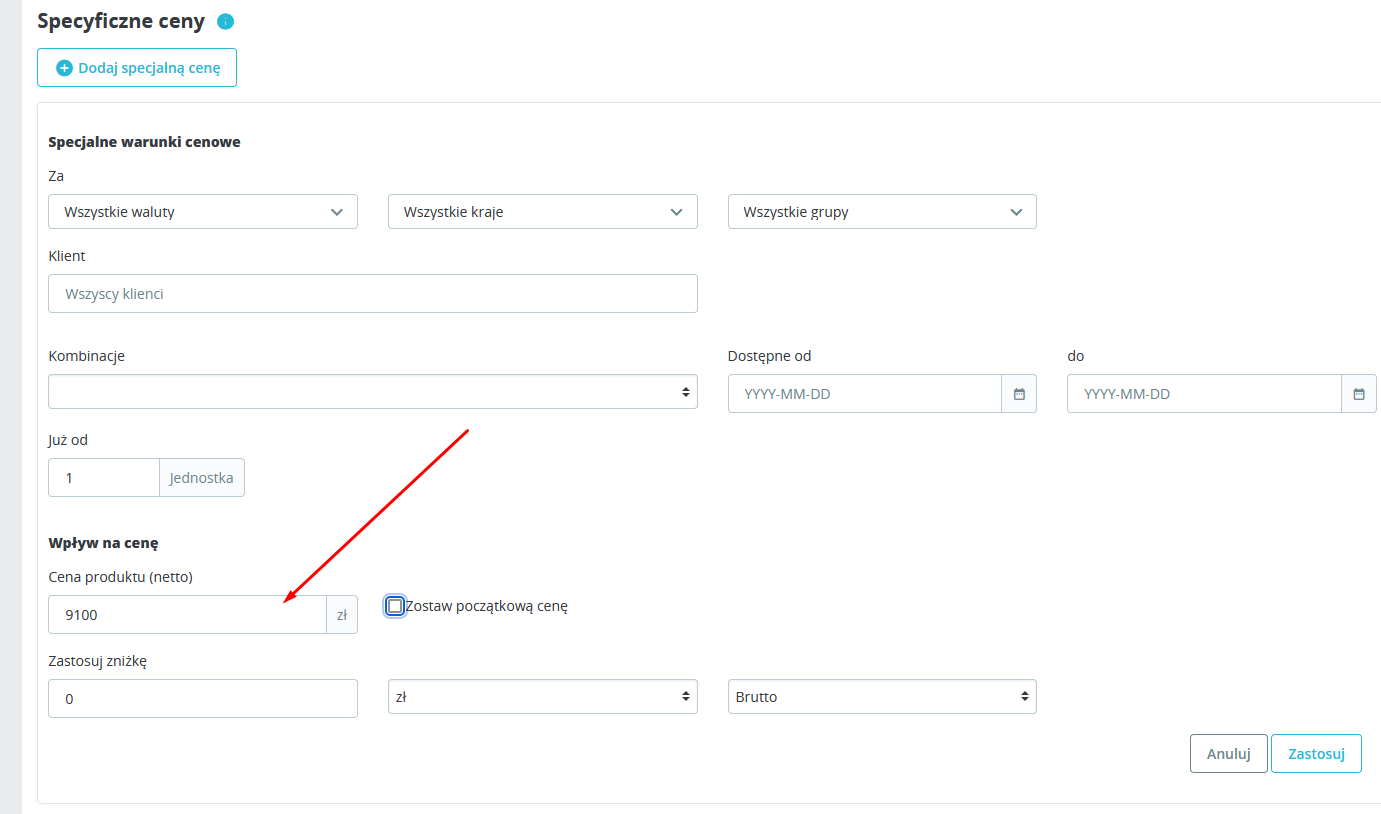Click the Specjalne warunki cenowe label
The width and height of the screenshot is (1381, 814).
pos(144,142)
